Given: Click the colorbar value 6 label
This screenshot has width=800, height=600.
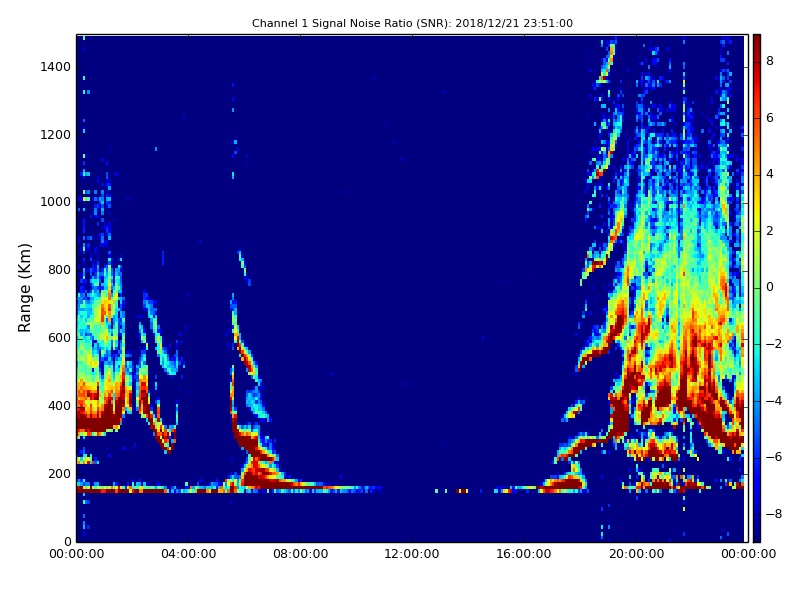Looking at the screenshot, I should pos(770,118).
